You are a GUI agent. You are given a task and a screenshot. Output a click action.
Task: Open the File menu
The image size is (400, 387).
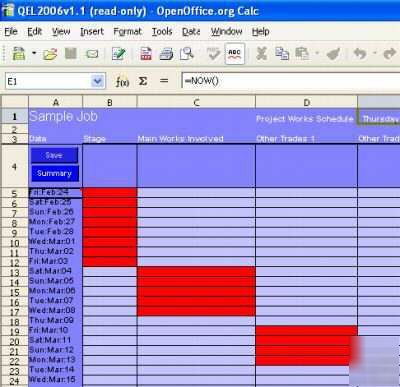(x=11, y=32)
